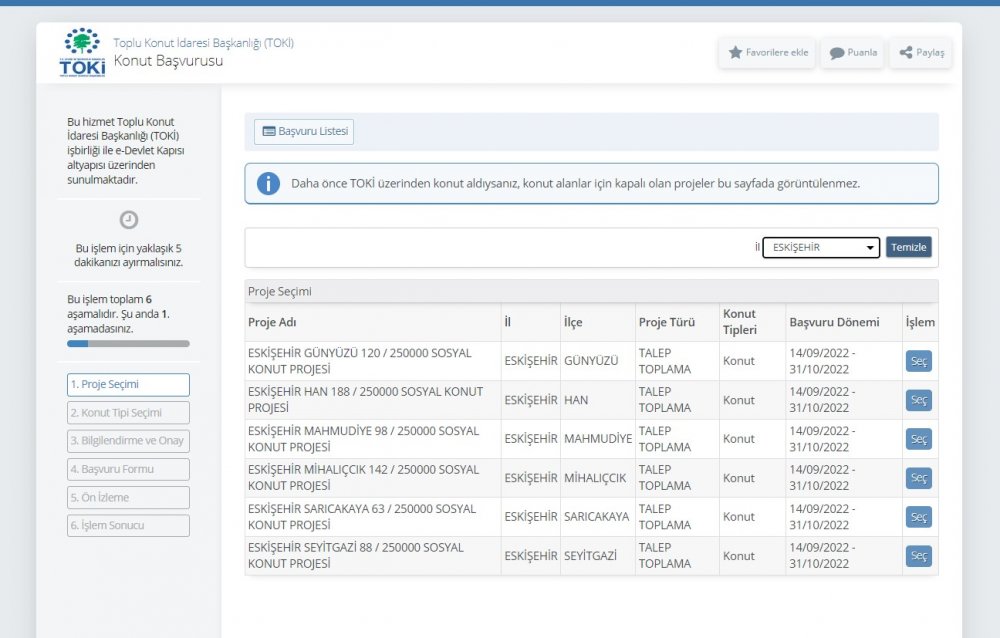Select the MİHALIÇÇIK project with Seç
Viewport: 1000px width, 638px height.
click(918, 478)
